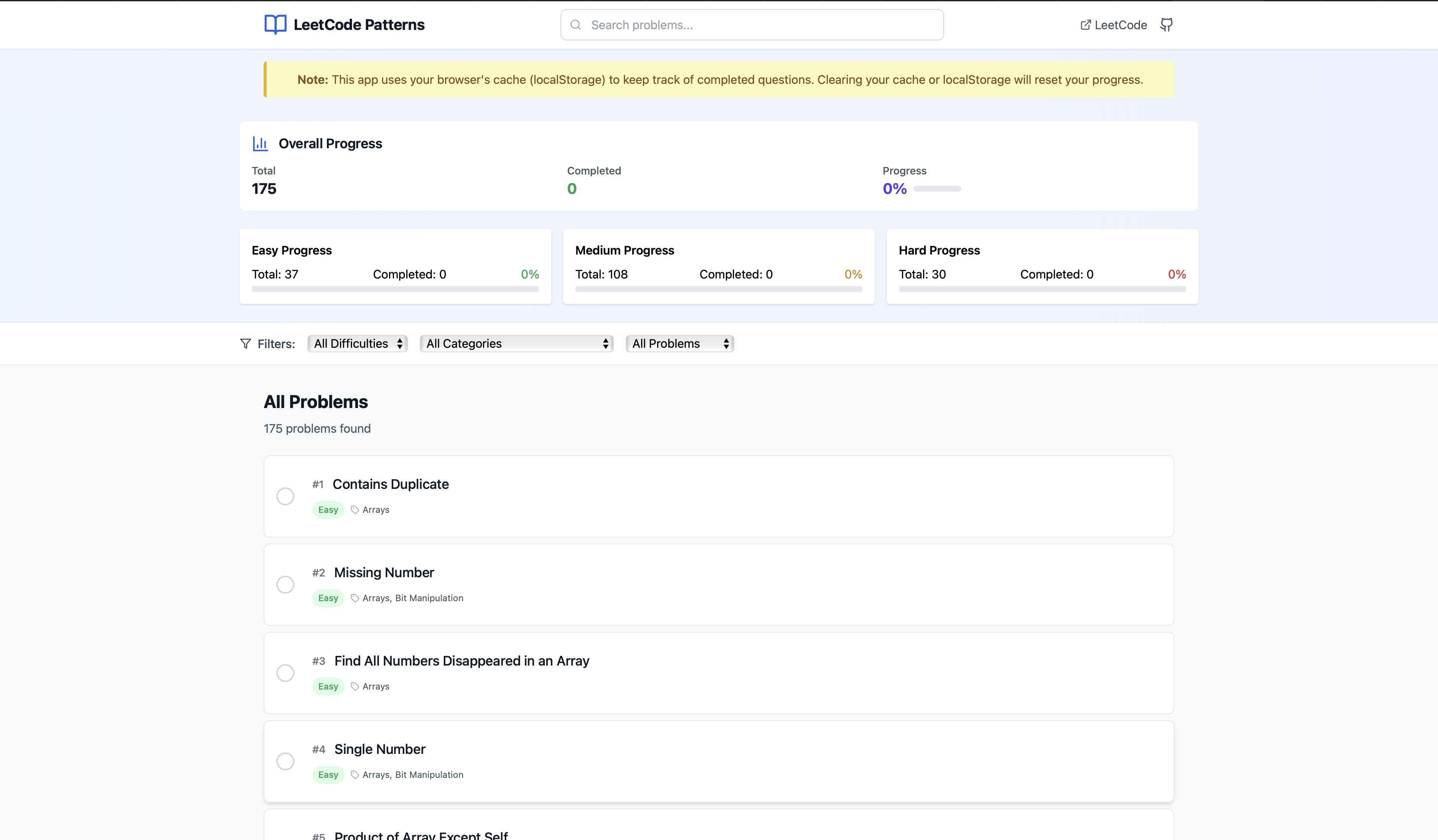Click the Easy badge on Single Number
This screenshot has height=840, width=1438.
(x=328, y=775)
